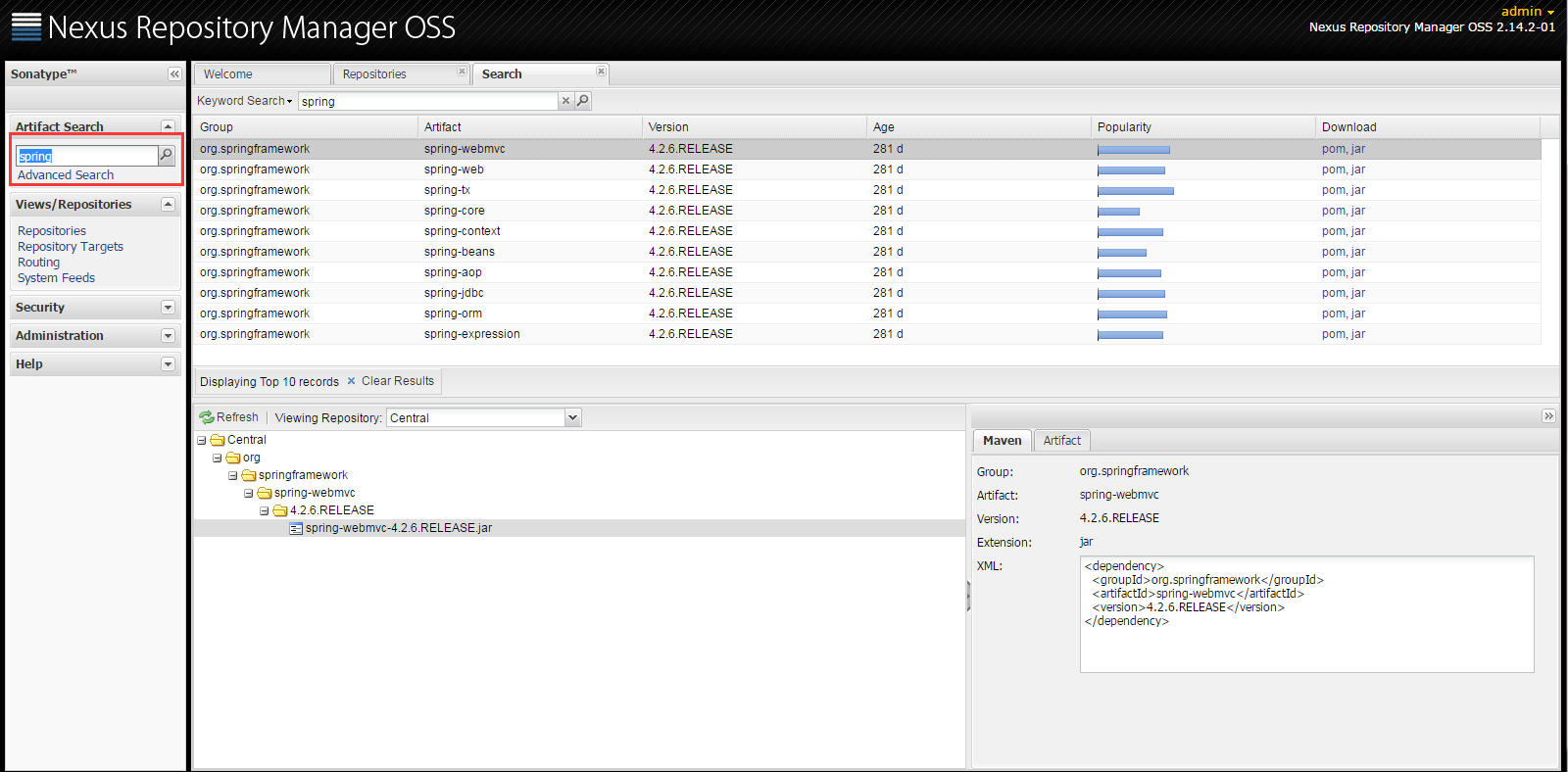Viewport: 1568px width, 772px height.
Task: Click the Refresh icon in repository viewer
Action: (207, 417)
